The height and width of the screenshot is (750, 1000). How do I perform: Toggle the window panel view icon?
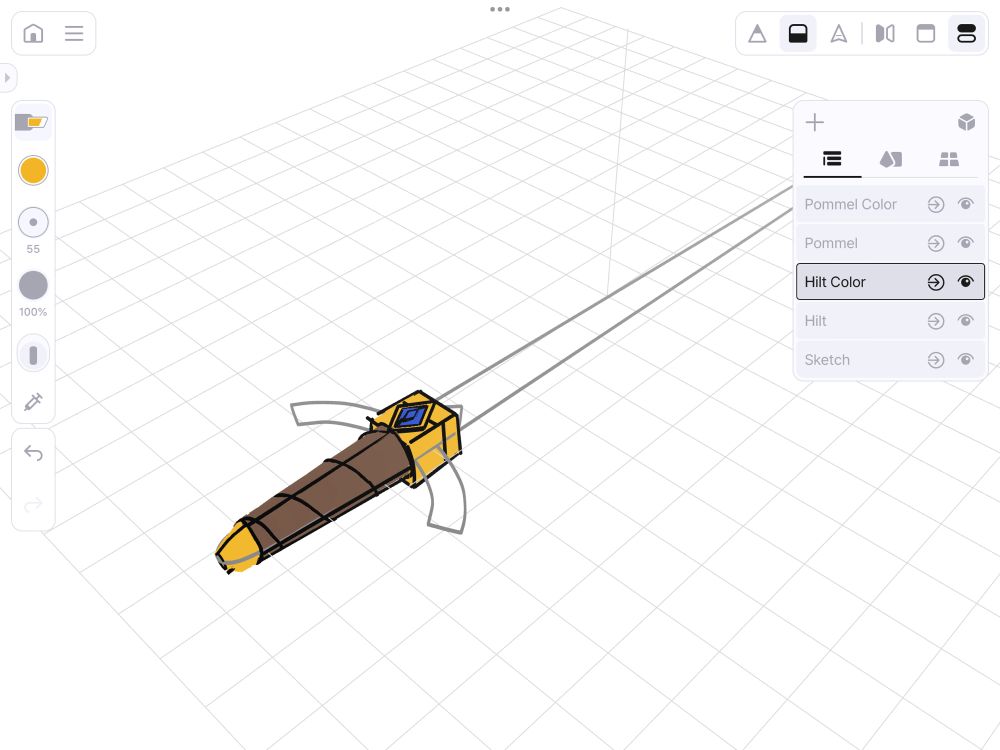pos(926,33)
